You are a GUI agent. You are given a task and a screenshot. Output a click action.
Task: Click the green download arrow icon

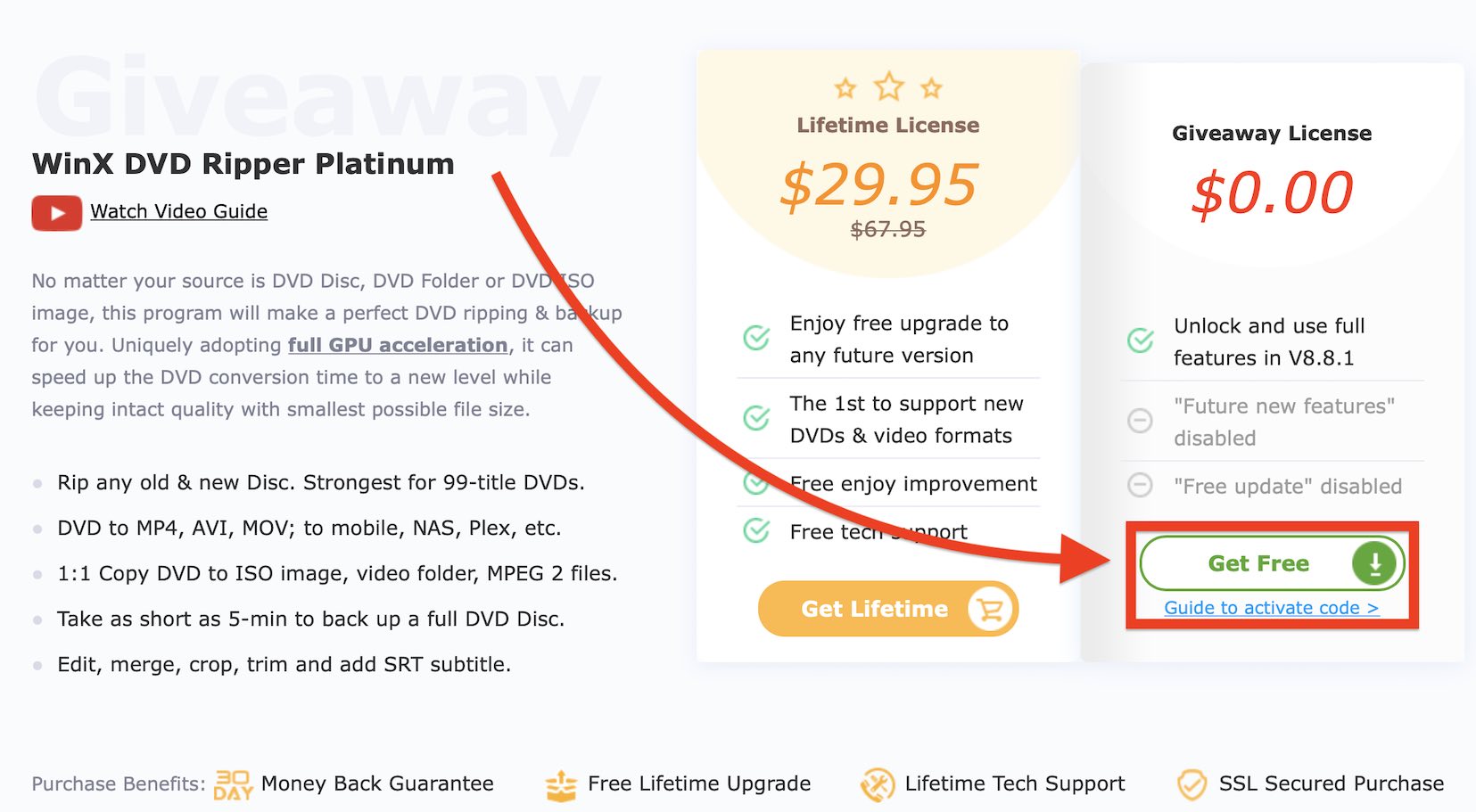(x=1374, y=563)
